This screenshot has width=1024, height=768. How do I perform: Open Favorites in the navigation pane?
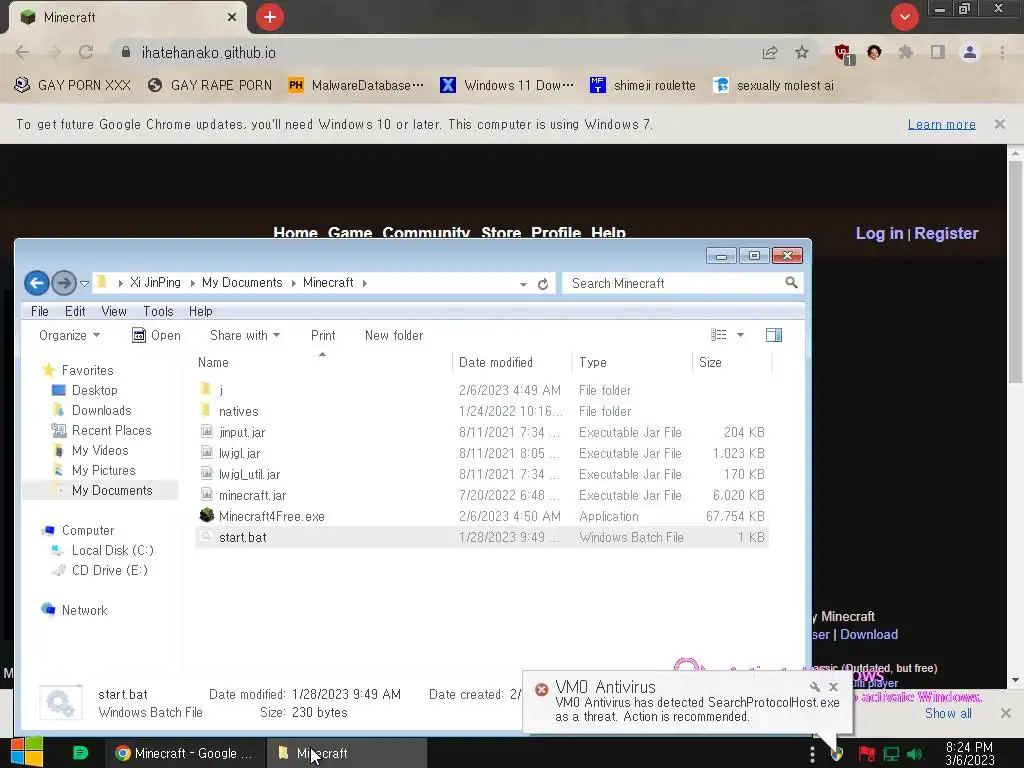pos(88,370)
